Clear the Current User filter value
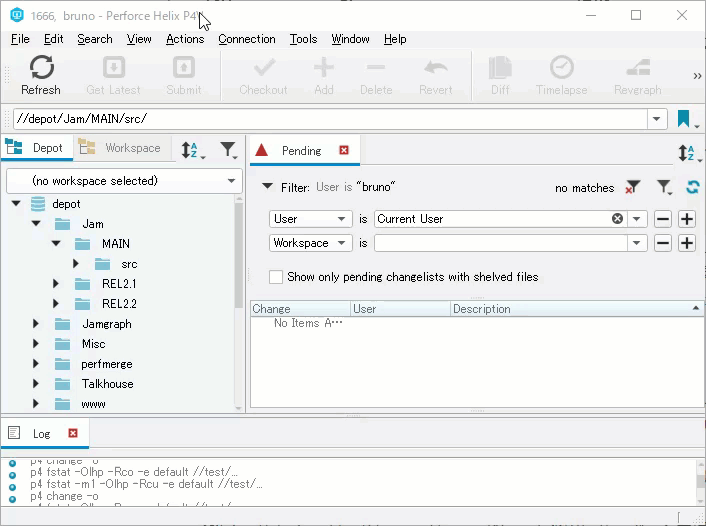706x526 pixels. [x=617, y=219]
